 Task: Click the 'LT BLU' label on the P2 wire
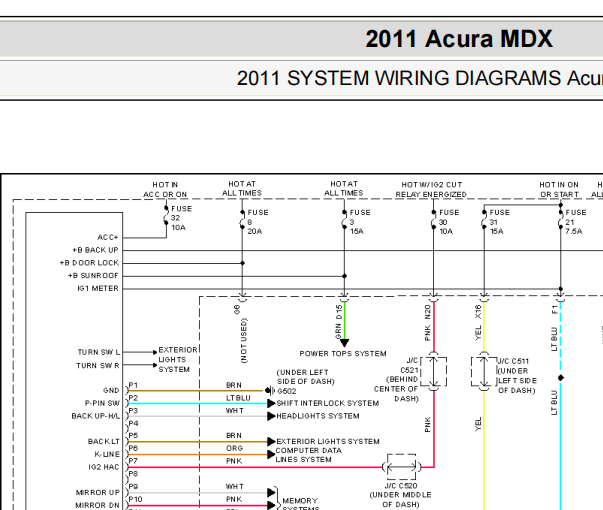click(x=238, y=398)
